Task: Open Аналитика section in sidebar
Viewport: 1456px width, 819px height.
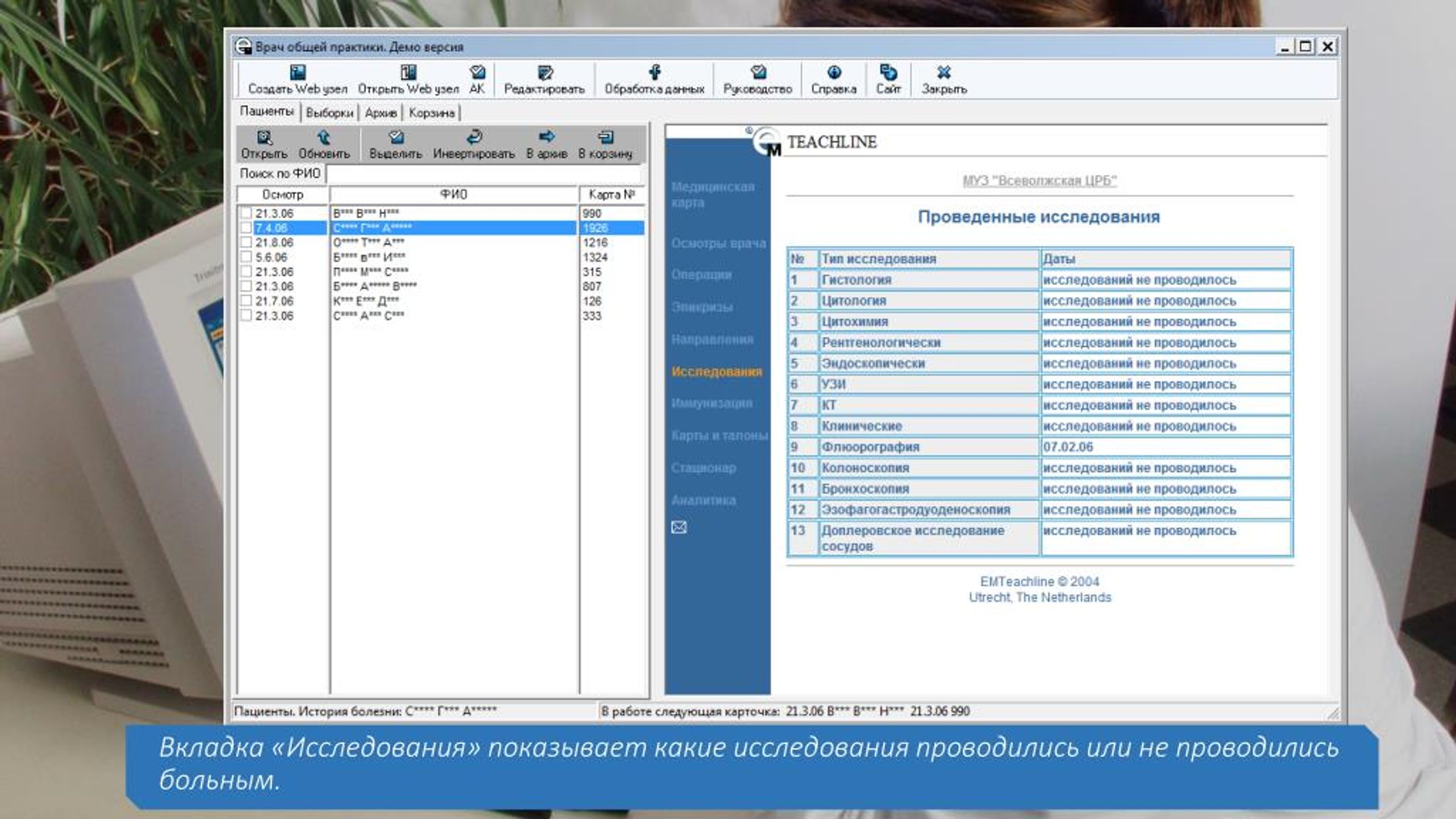Action: tap(704, 500)
